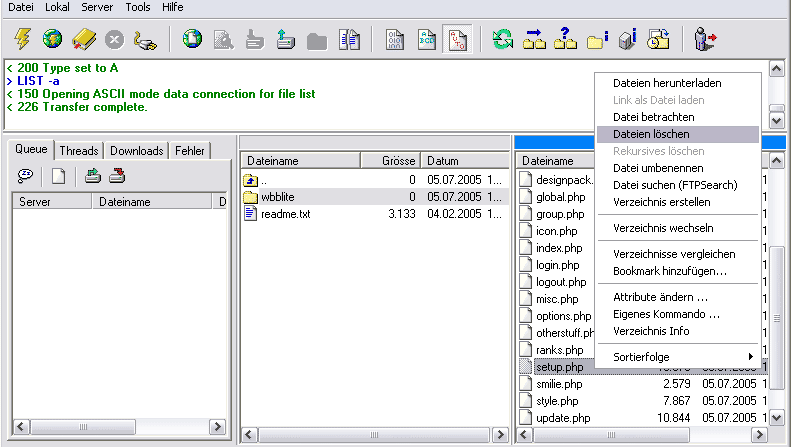Sort local list by Grösse column

pyautogui.click(x=391, y=161)
